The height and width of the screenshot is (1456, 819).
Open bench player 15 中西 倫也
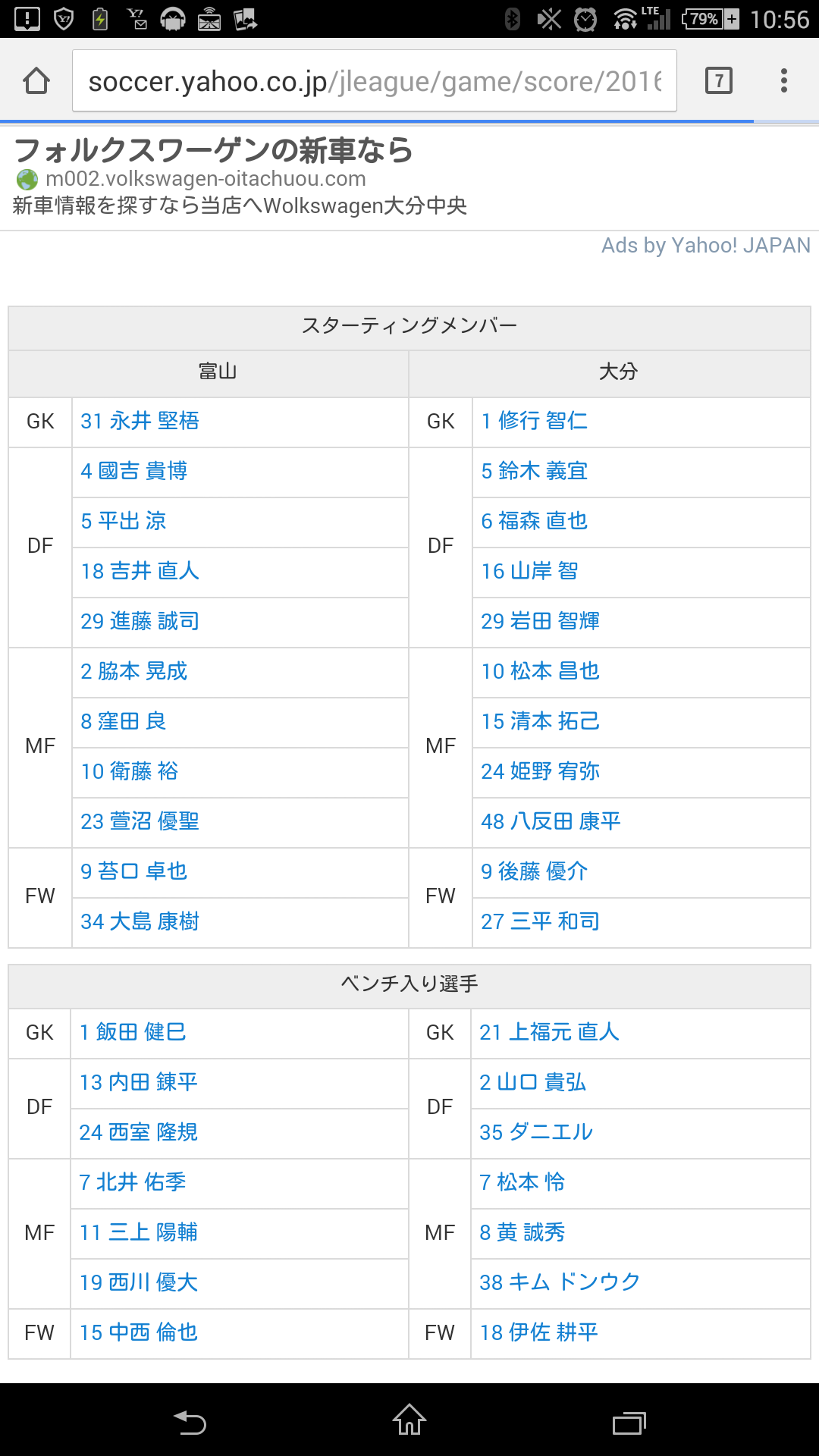coord(139,1332)
